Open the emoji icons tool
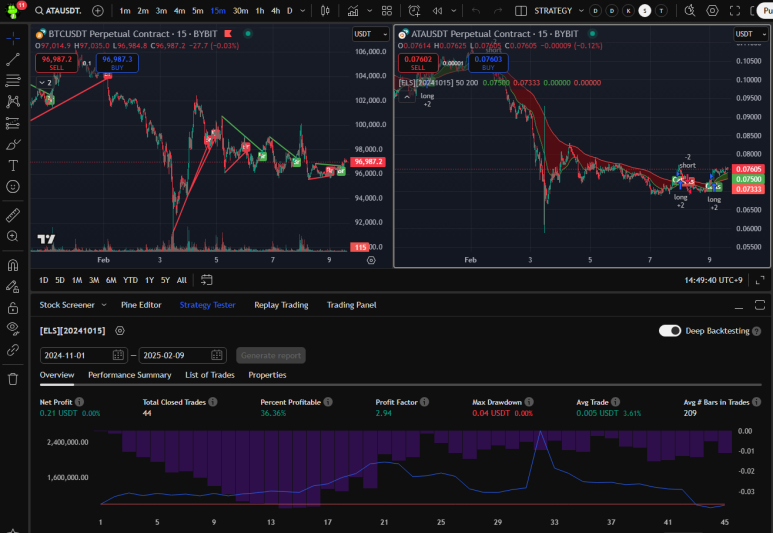773x533 pixels. (13, 186)
